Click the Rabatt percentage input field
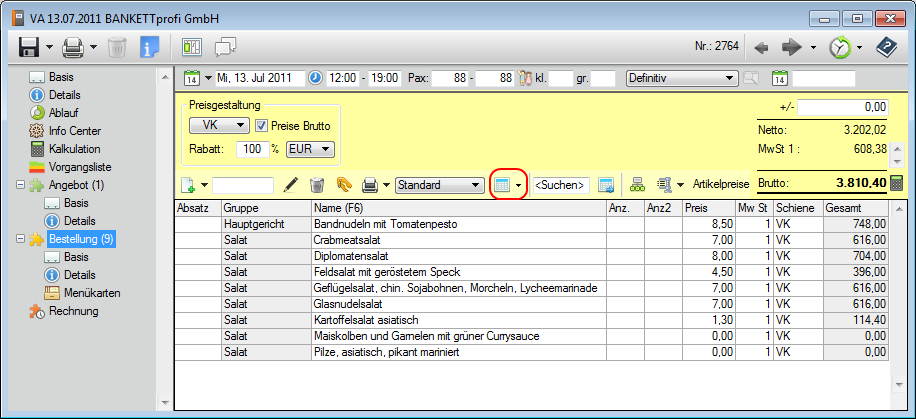 tap(252, 149)
